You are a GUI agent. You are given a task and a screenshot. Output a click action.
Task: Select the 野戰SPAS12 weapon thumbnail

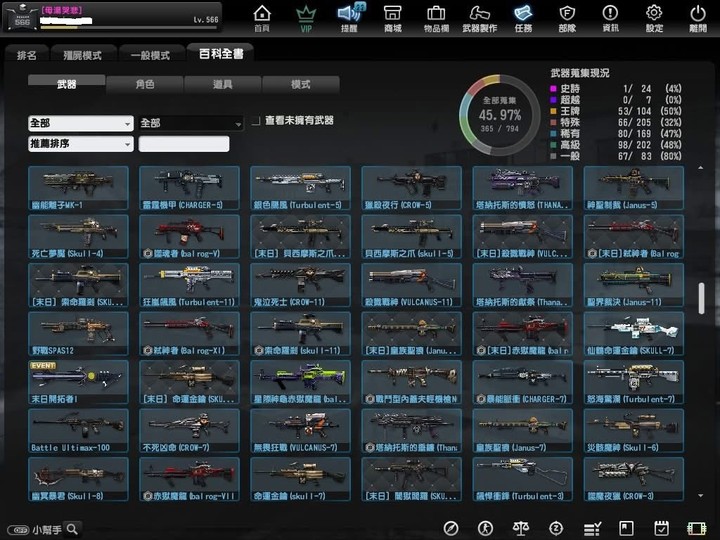pyautogui.click(x=78, y=333)
